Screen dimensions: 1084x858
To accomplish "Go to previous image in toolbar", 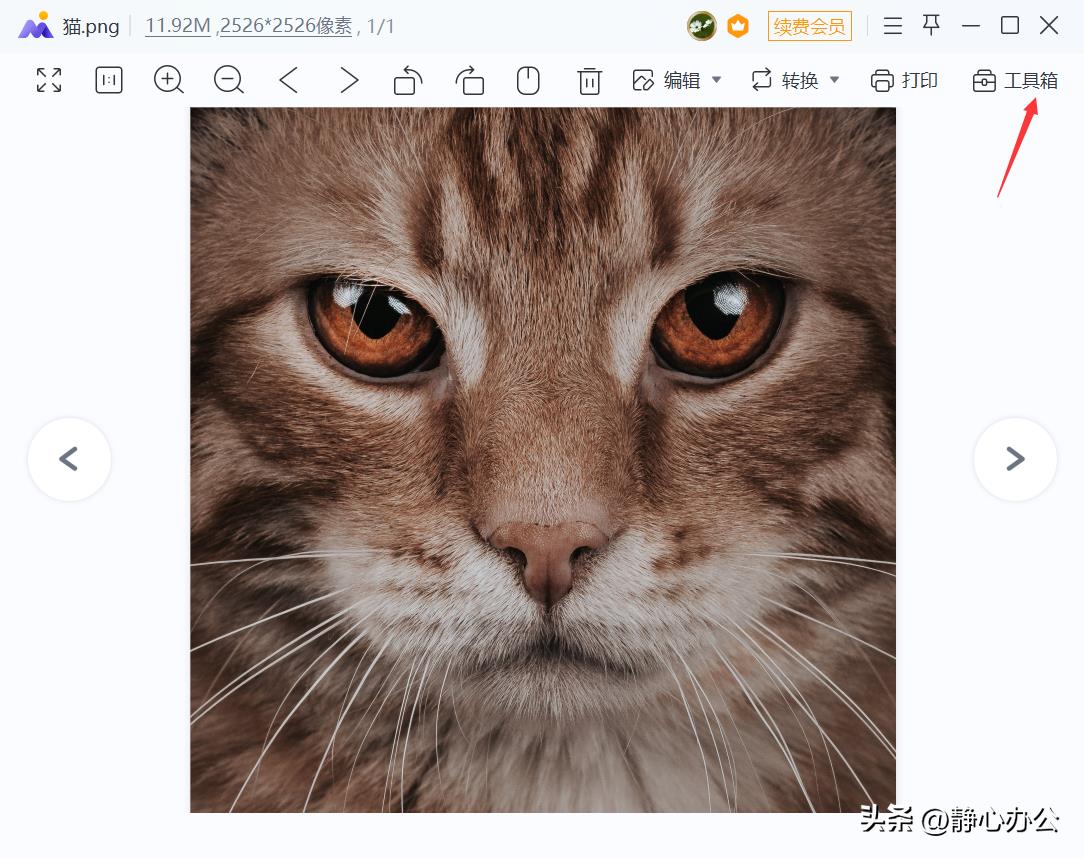I will (288, 80).
